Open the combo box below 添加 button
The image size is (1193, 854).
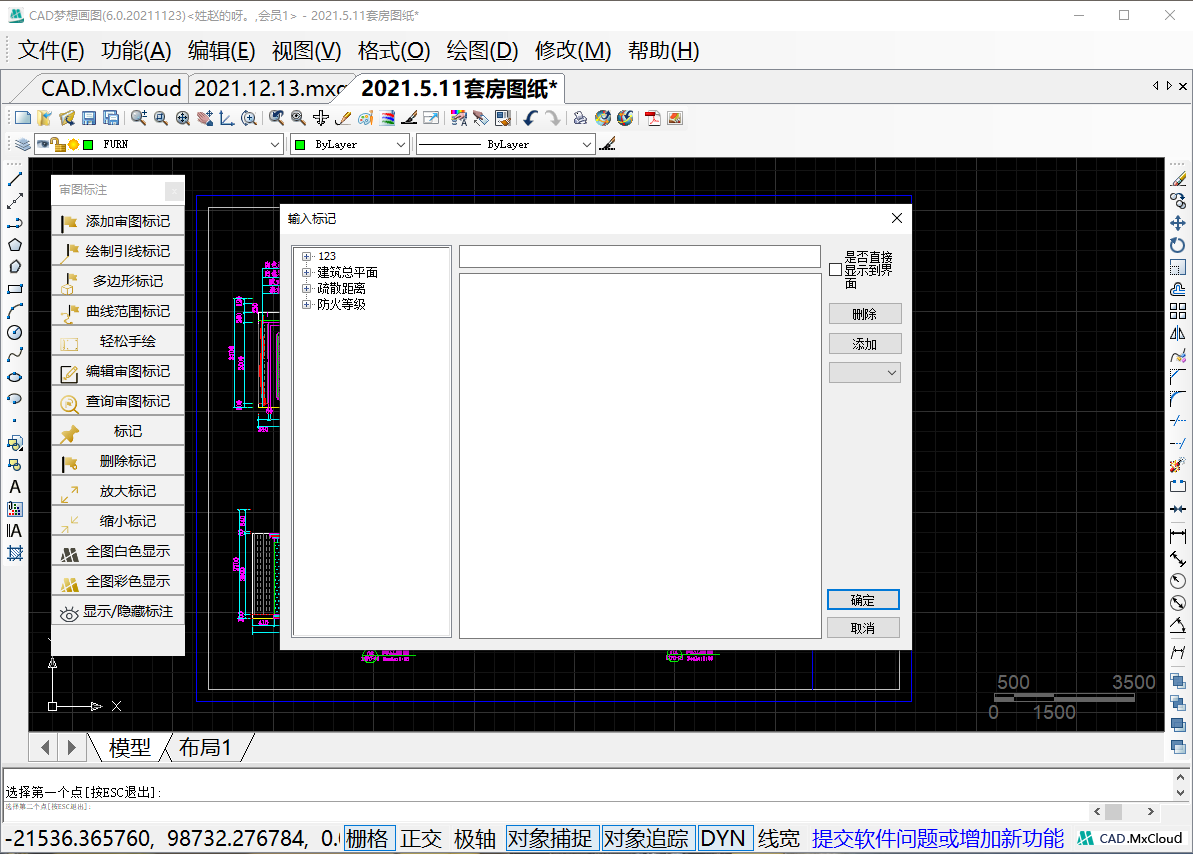pos(864,373)
